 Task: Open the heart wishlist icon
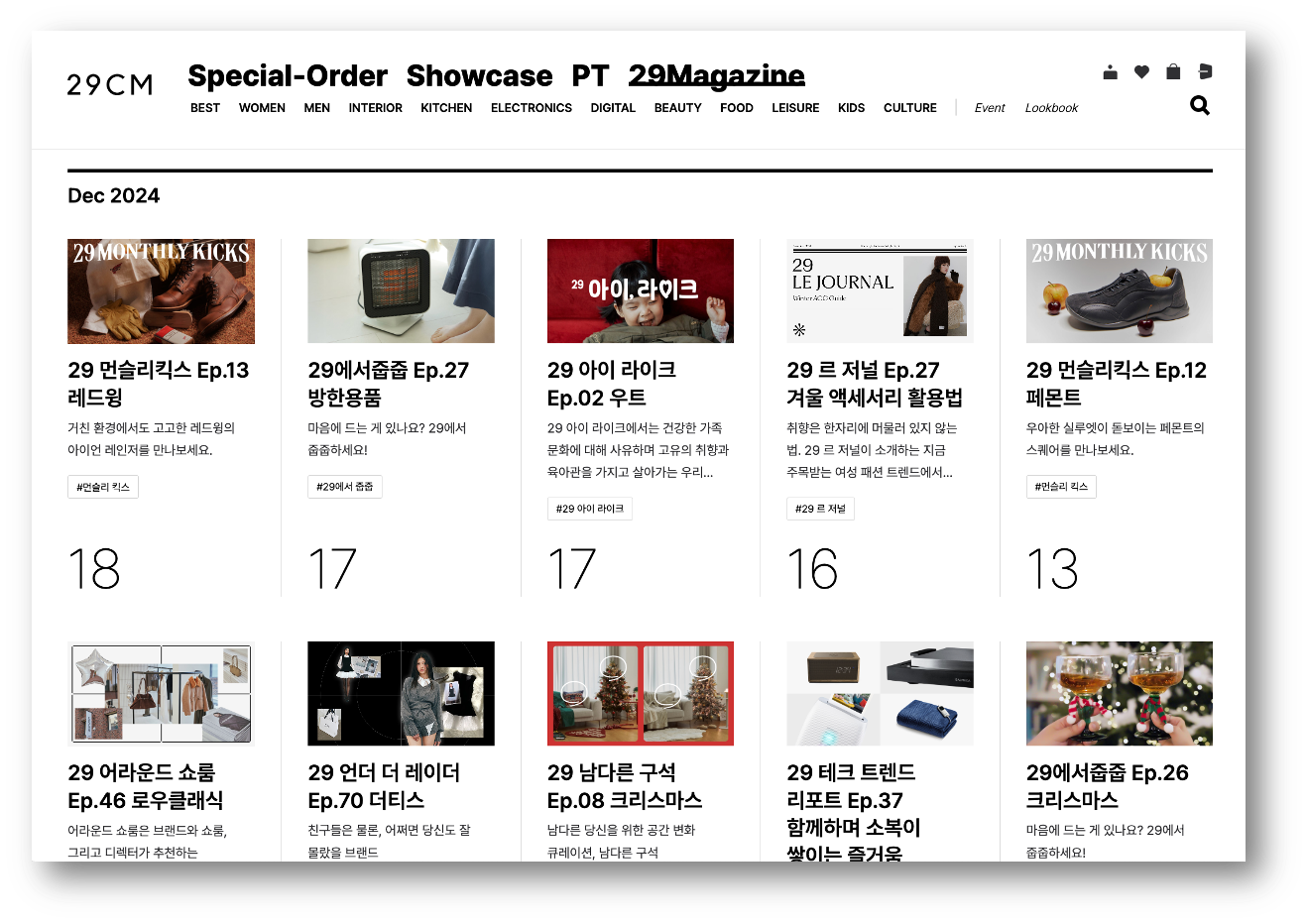point(1141,71)
